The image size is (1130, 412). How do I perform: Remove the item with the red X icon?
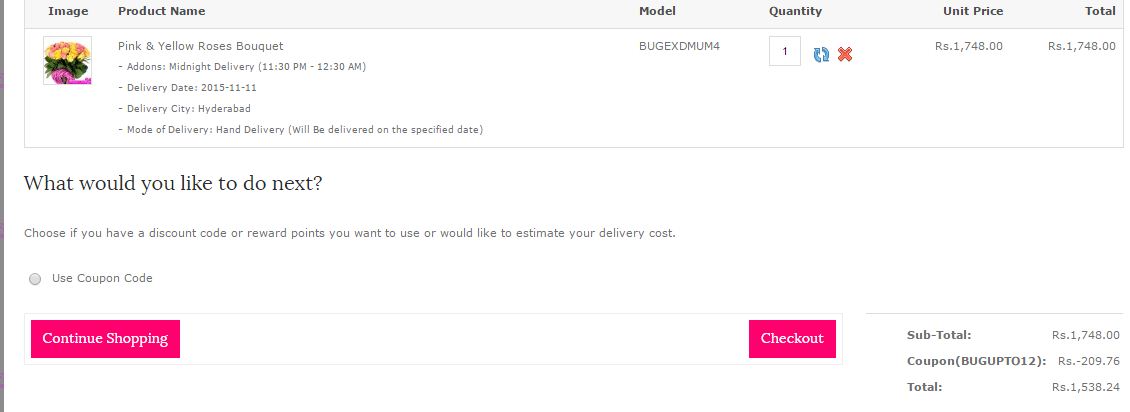tap(845, 54)
